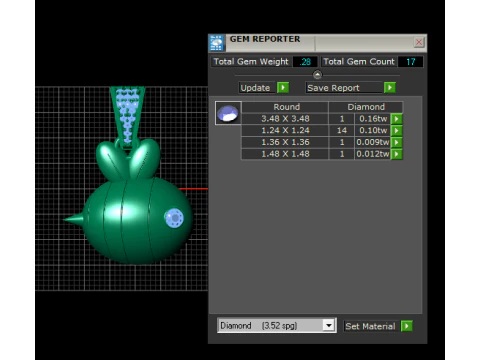Select the 1.36 X 1.36 size cell

pos(285,142)
